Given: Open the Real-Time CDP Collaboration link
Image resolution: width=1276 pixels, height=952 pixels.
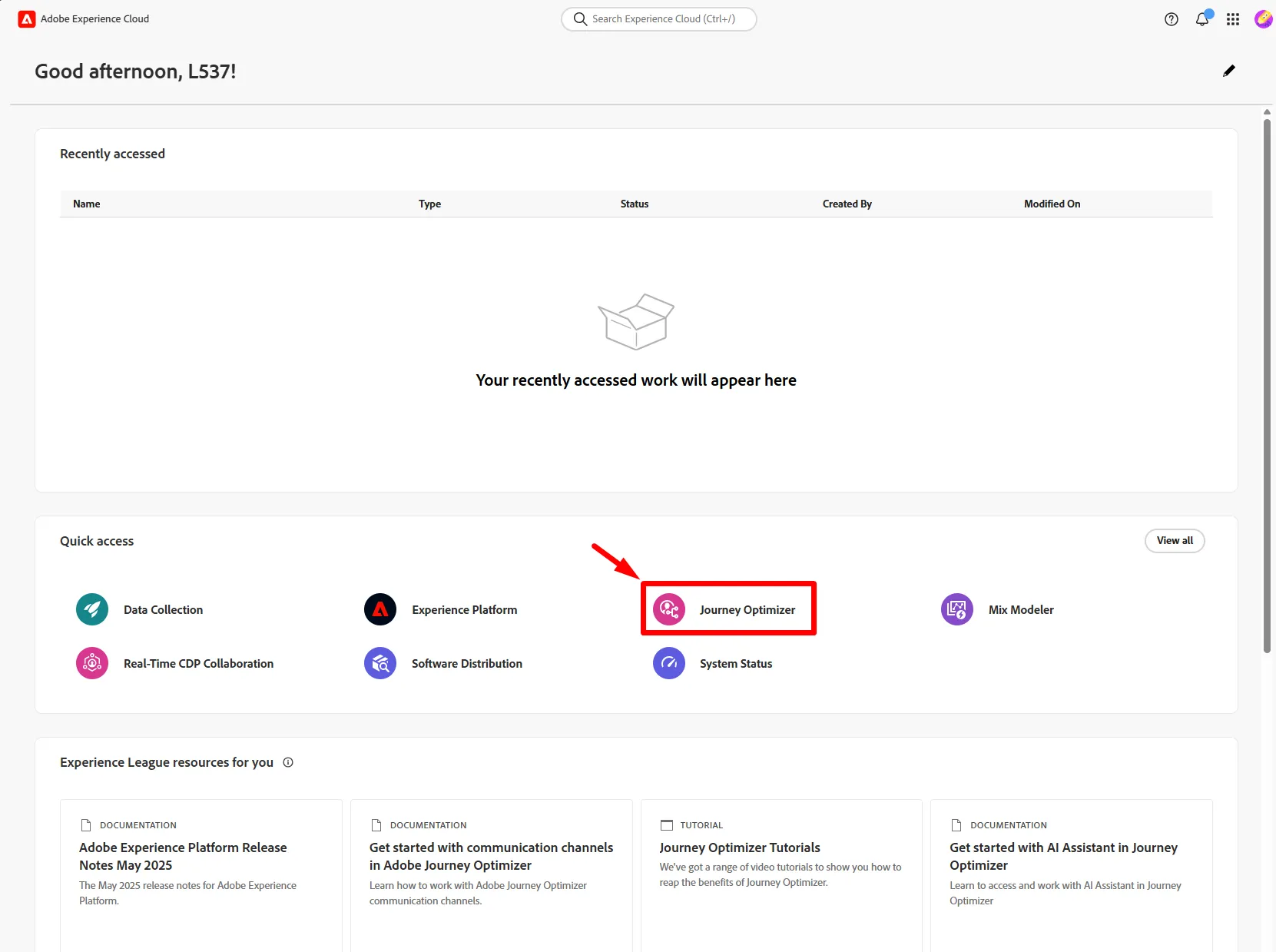Looking at the screenshot, I should 199,663.
